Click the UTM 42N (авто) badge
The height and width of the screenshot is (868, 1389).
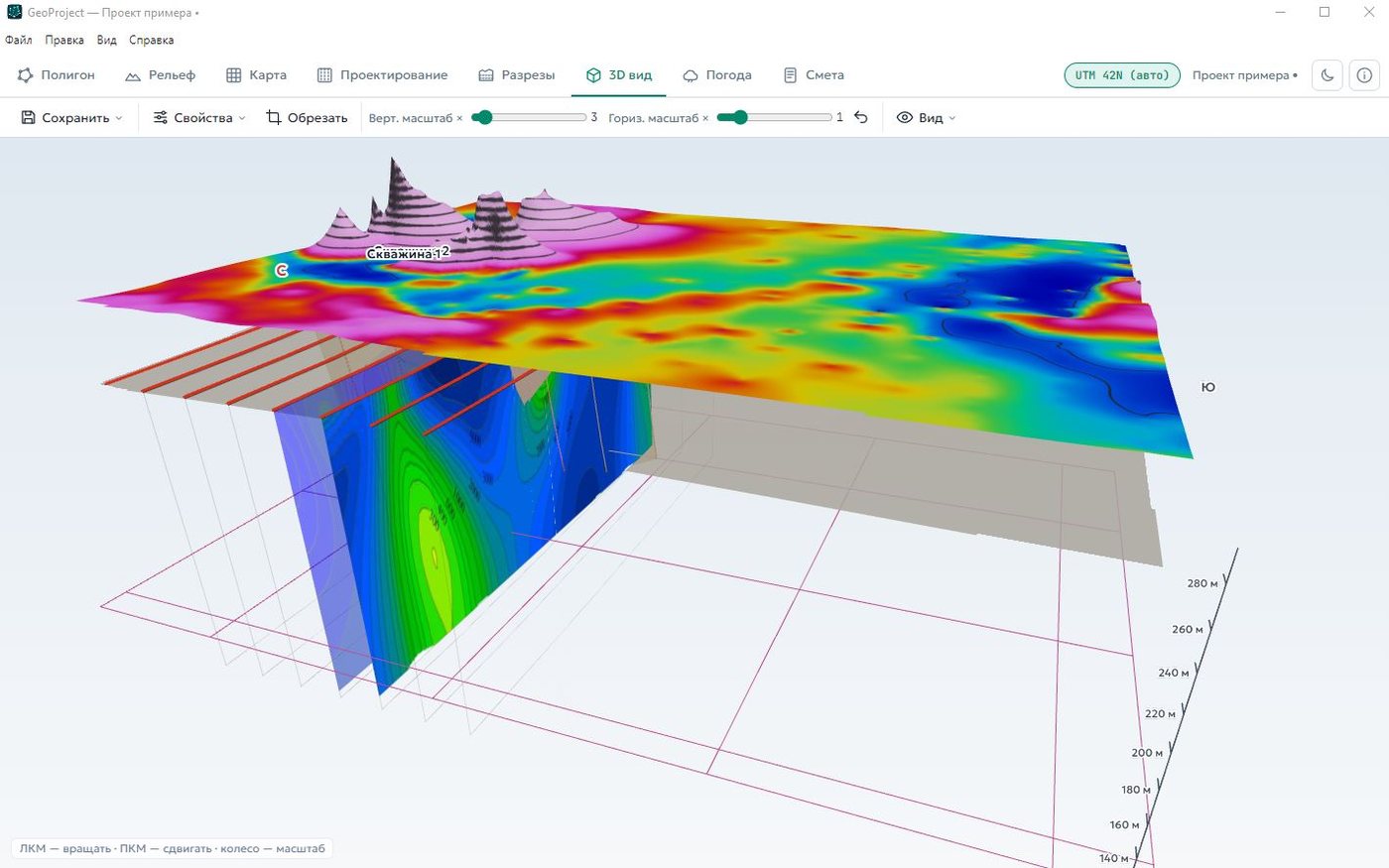tap(1122, 75)
